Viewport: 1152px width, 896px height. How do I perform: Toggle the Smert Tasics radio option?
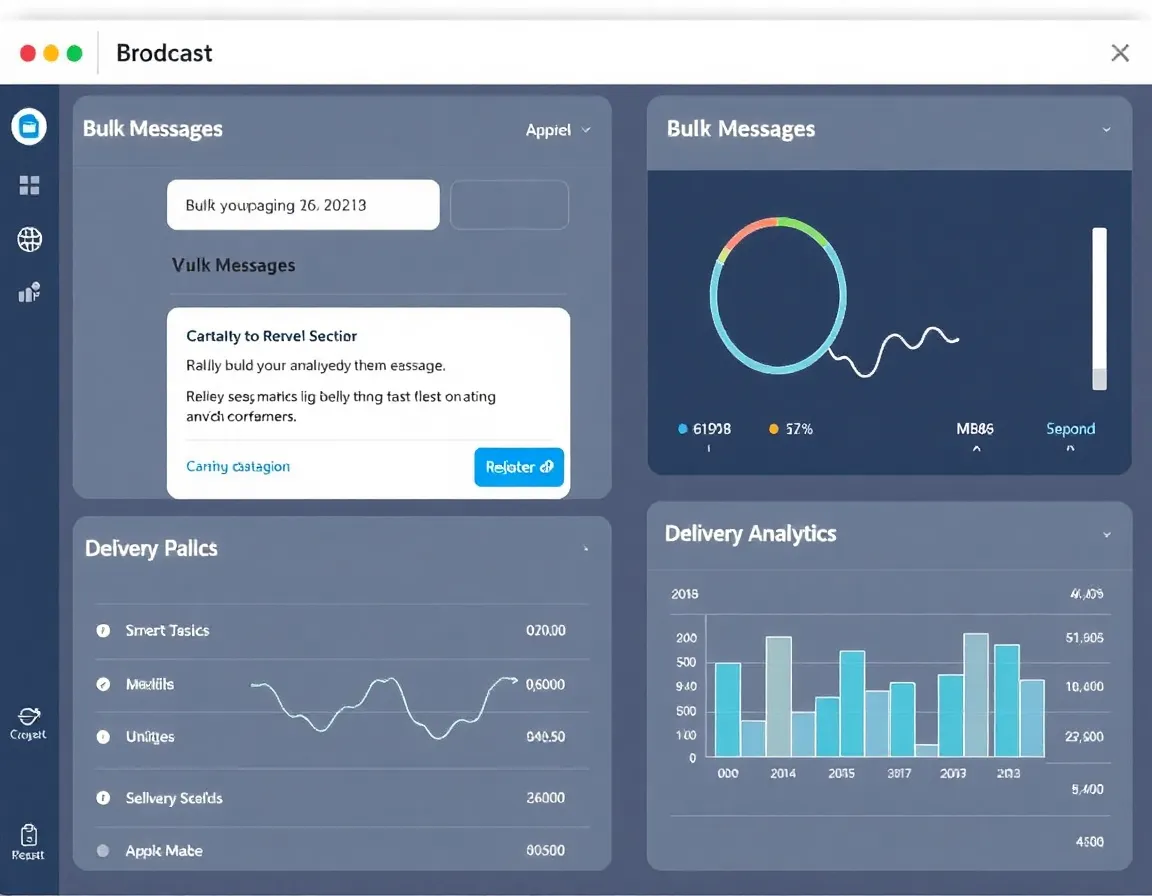[102, 631]
